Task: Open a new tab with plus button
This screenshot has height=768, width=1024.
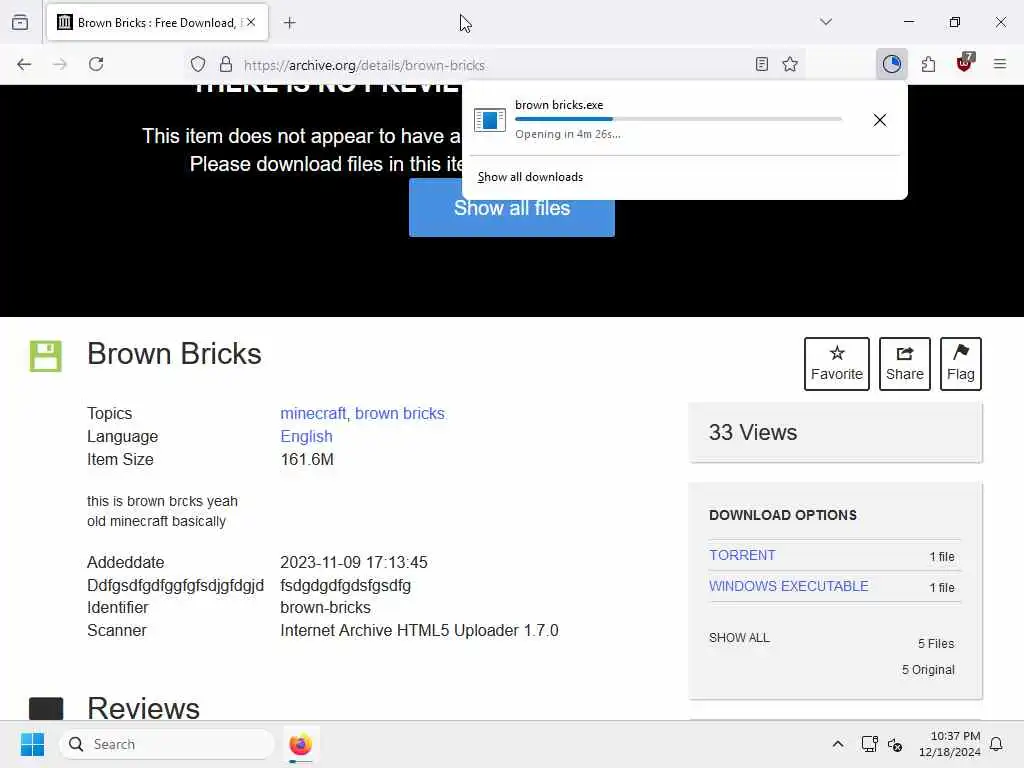Action: click(x=290, y=23)
